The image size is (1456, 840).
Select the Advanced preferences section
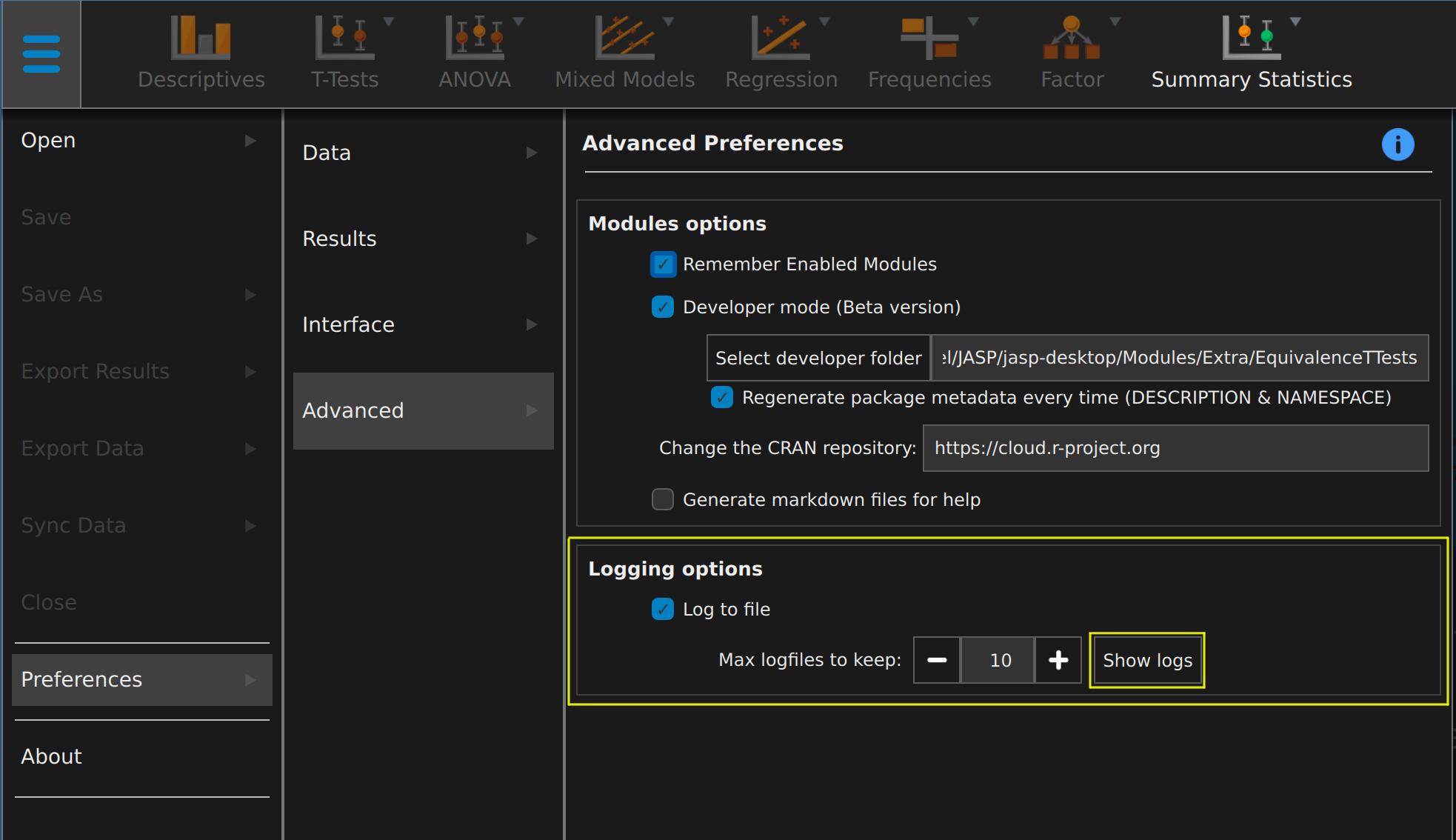click(423, 410)
